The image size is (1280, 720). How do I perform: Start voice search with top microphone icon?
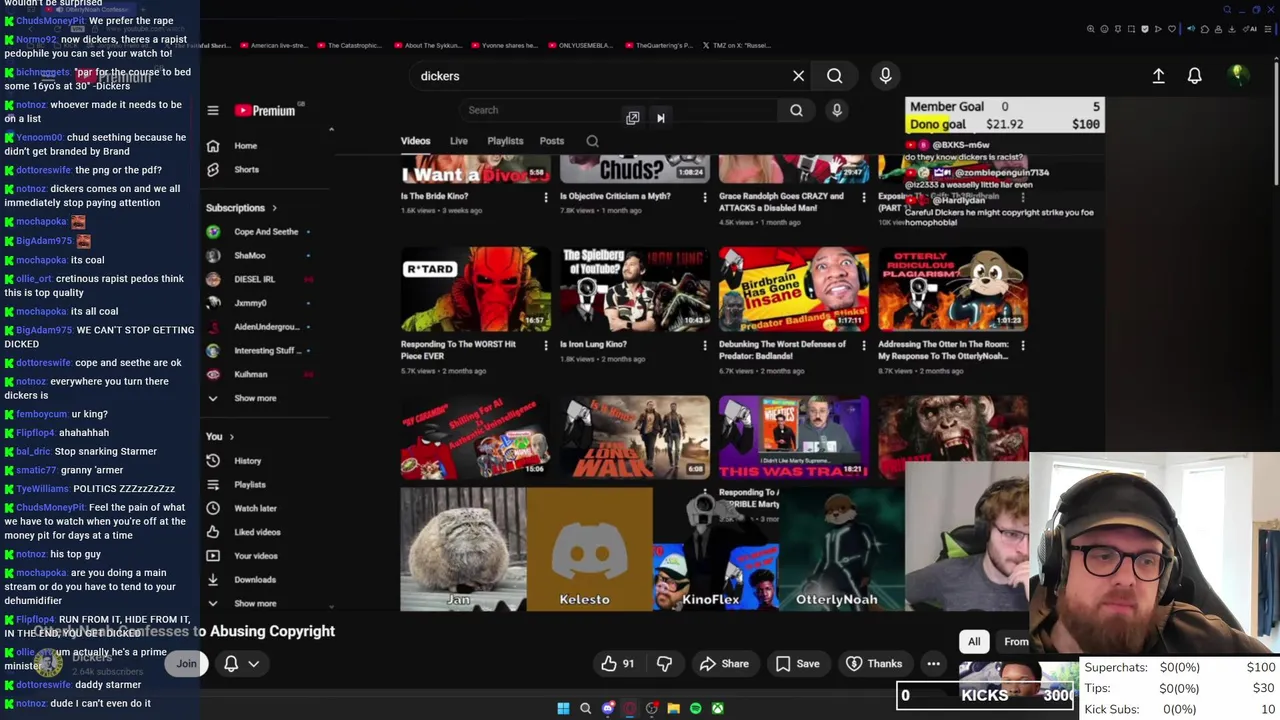(885, 76)
